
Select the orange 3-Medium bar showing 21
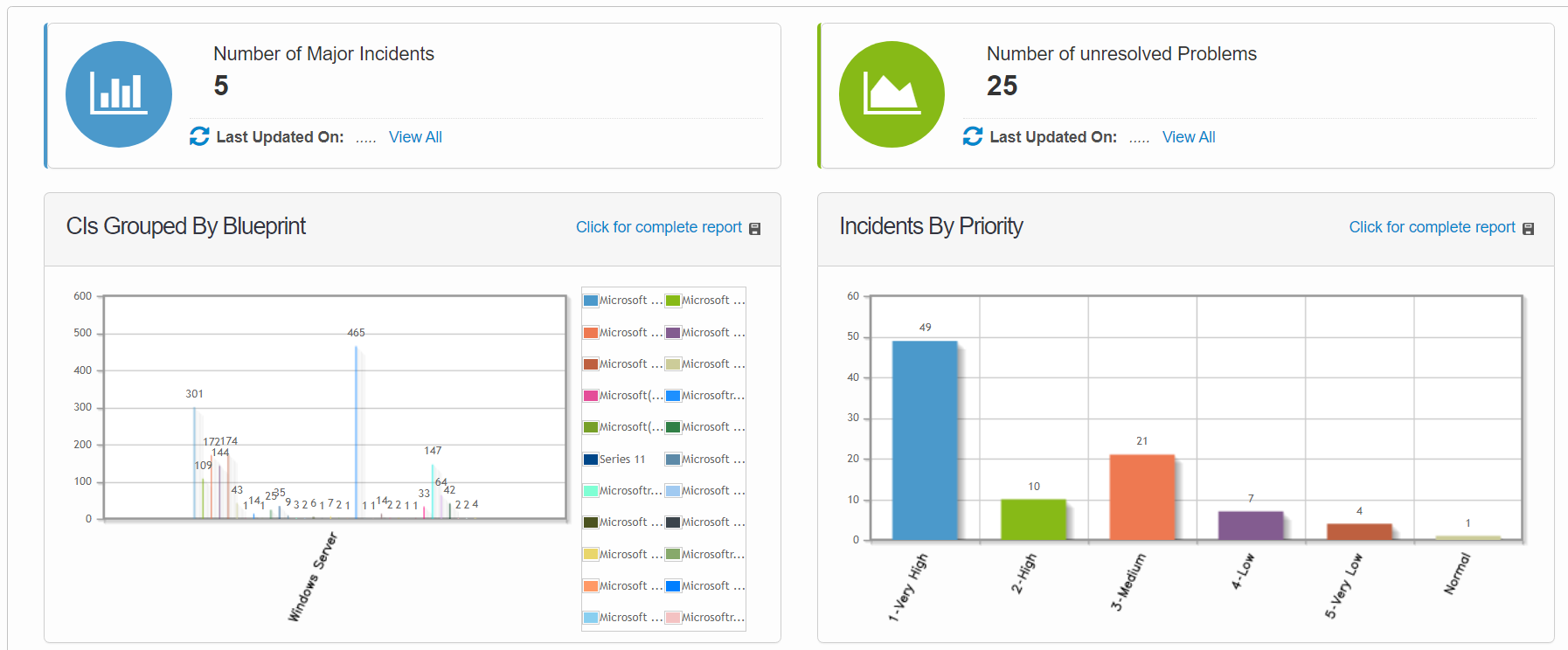click(1141, 497)
